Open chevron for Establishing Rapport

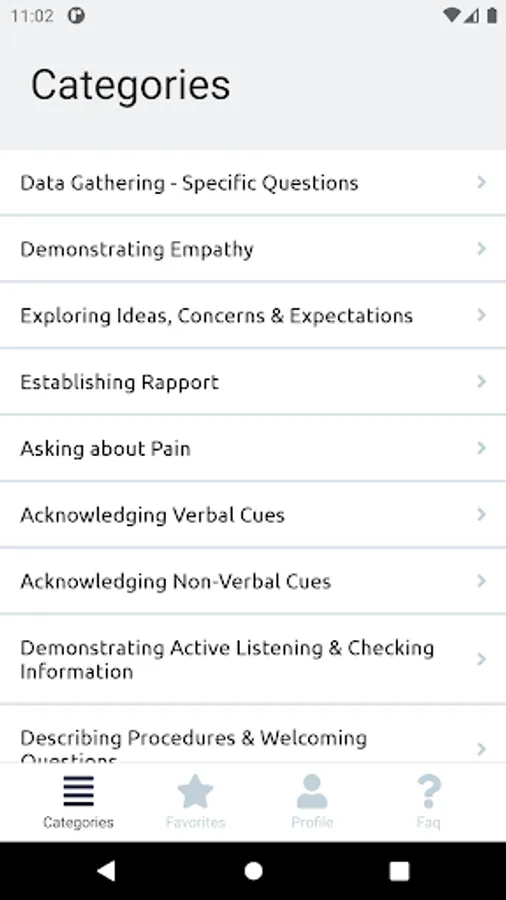pyautogui.click(x=481, y=382)
